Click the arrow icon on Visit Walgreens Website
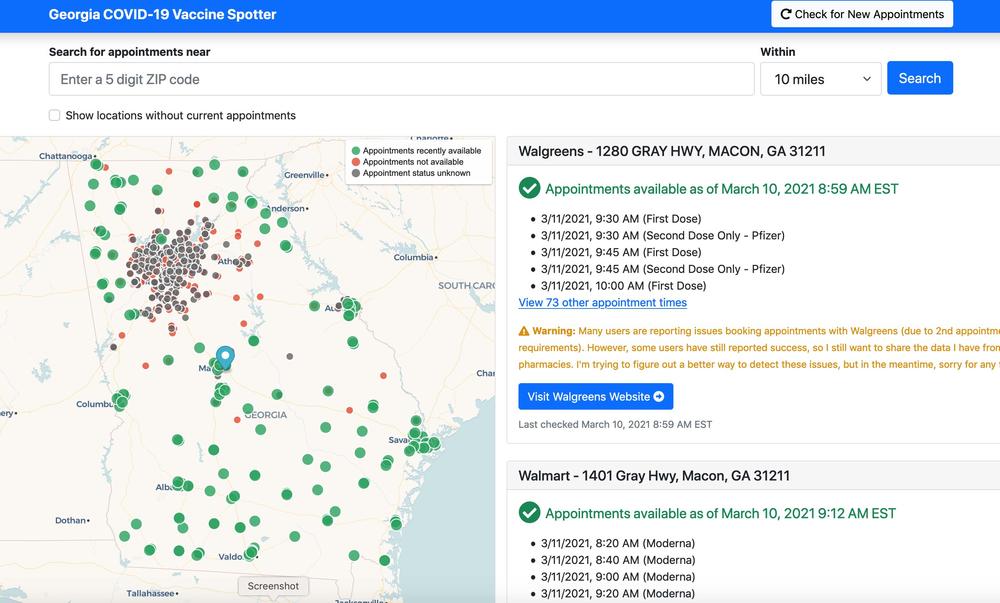Screen dimensions: 1000x603 (659, 396)
